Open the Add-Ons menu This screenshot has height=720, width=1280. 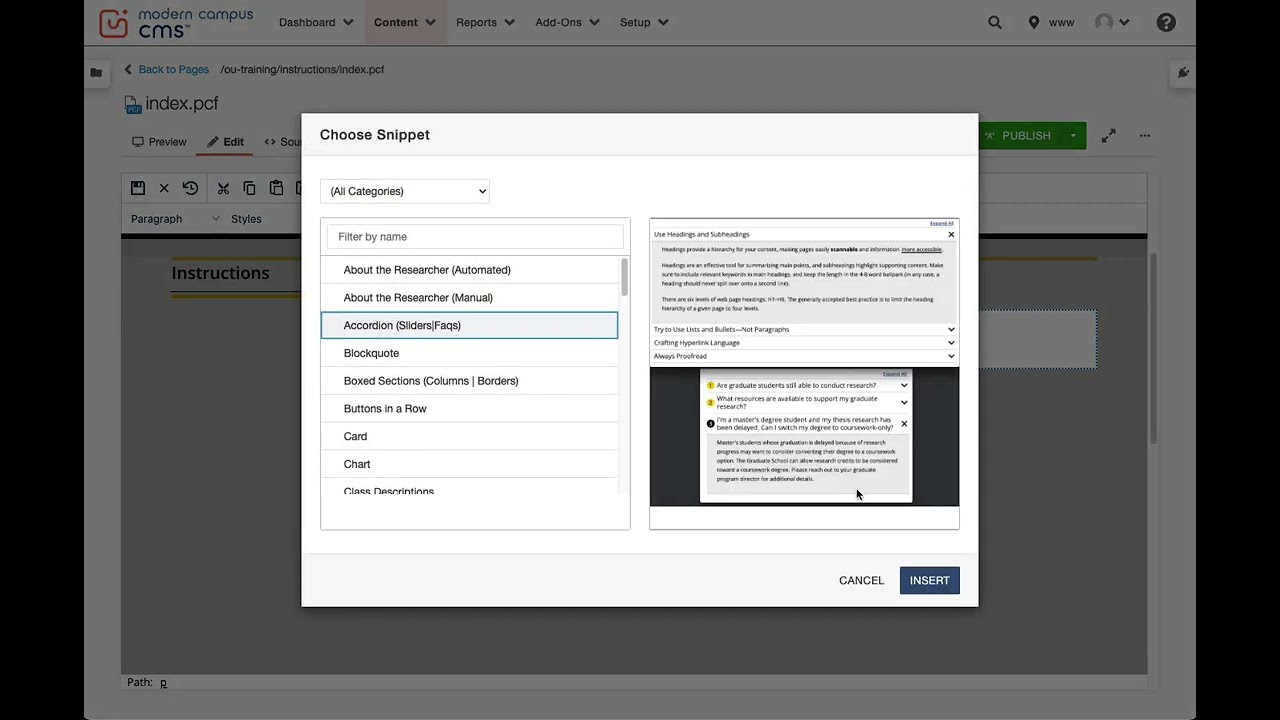[x=567, y=22]
